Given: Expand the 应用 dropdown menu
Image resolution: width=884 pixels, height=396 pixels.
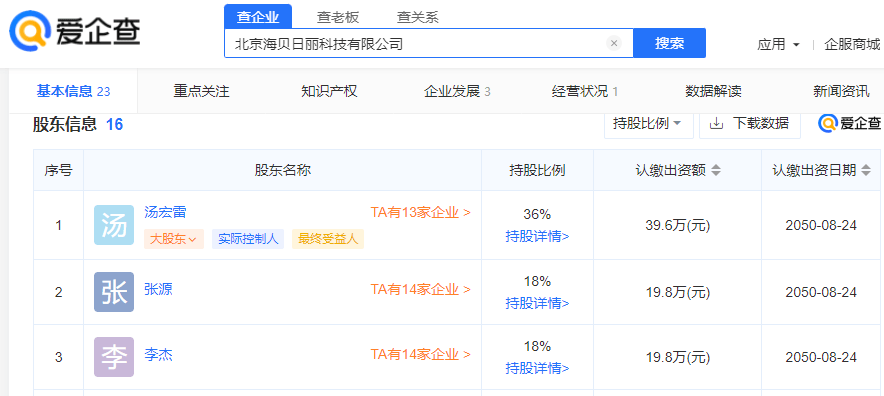Looking at the screenshot, I should pyautogui.click(x=778, y=44).
